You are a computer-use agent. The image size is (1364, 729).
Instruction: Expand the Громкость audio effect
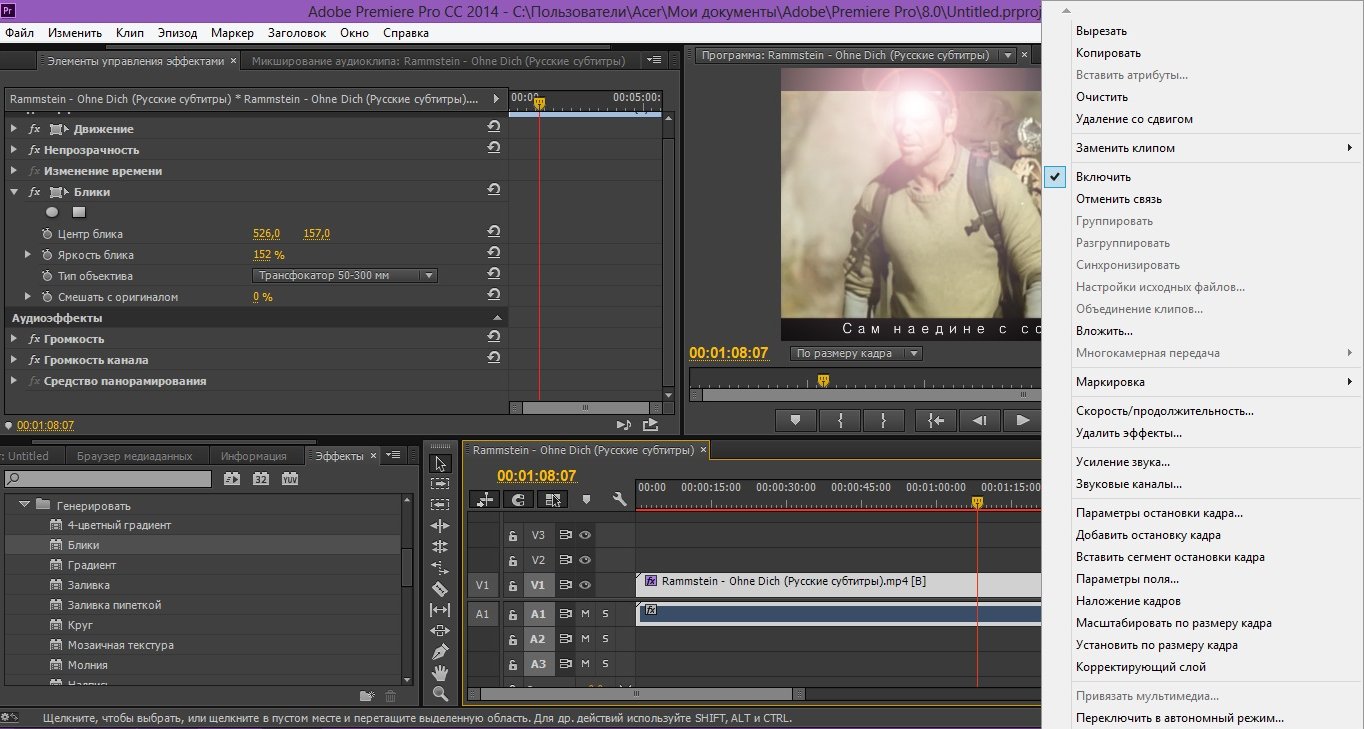[x=14, y=338]
